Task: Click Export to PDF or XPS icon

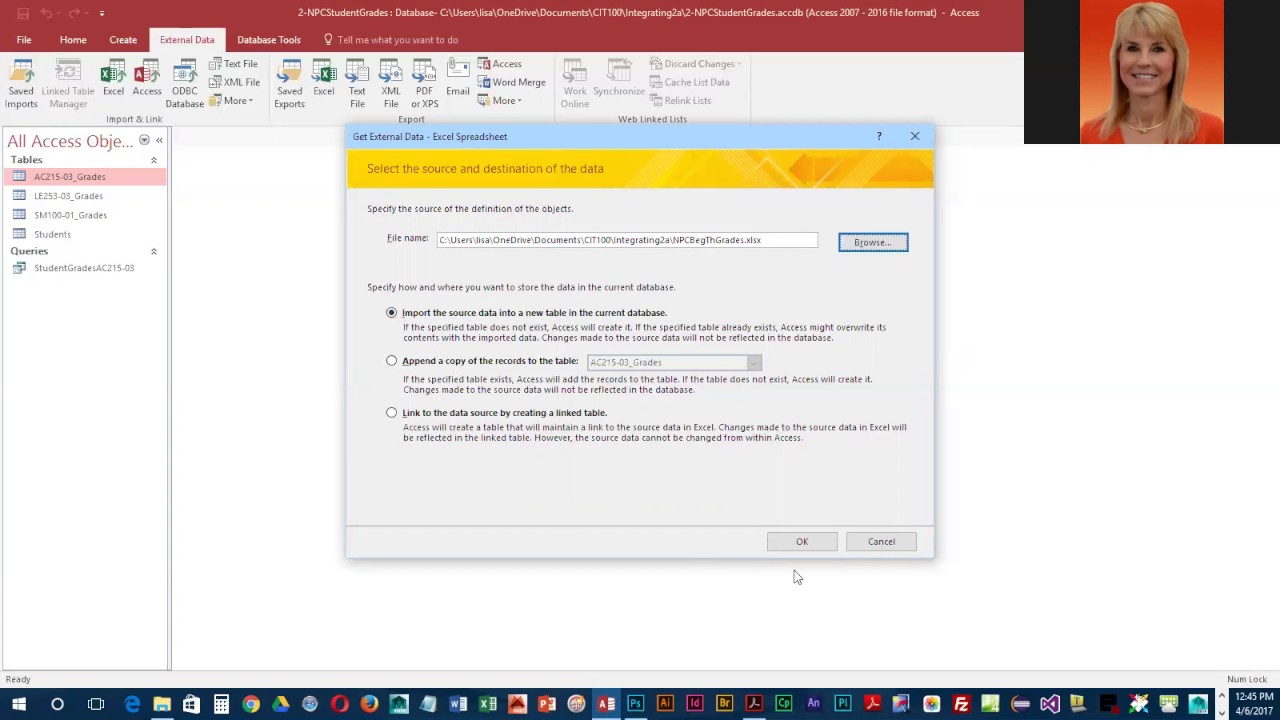Action: (x=424, y=84)
